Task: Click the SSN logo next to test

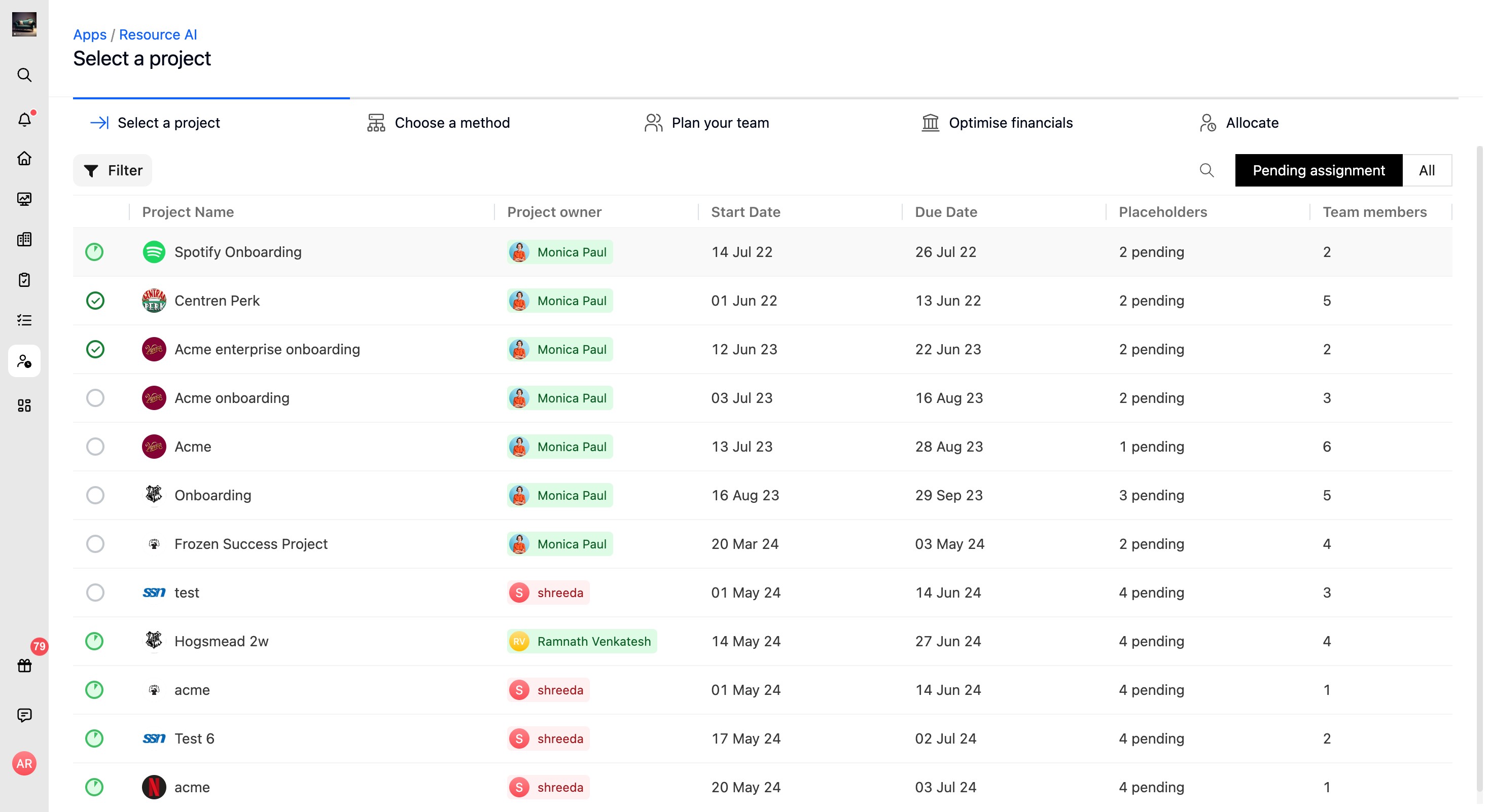Action: pyautogui.click(x=154, y=592)
